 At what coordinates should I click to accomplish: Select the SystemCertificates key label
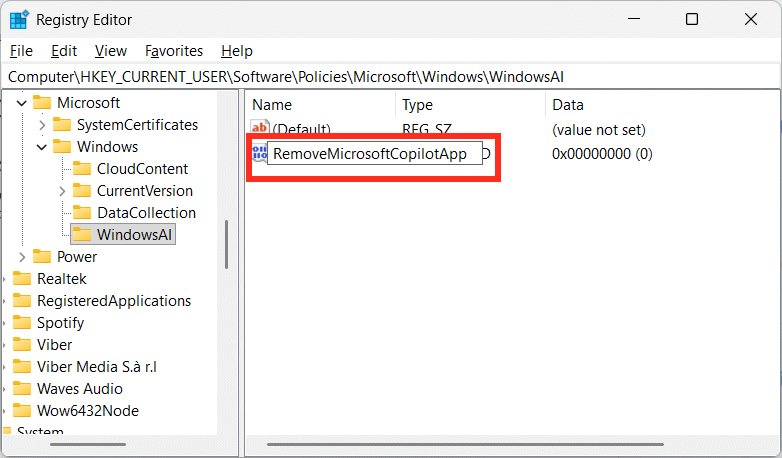coord(137,125)
